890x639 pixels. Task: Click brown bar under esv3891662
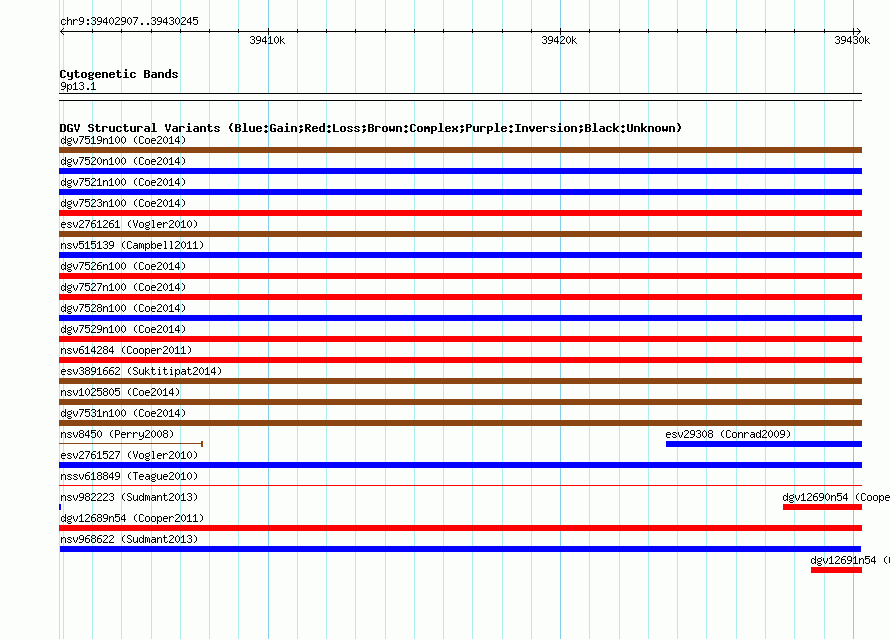coord(460,381)
